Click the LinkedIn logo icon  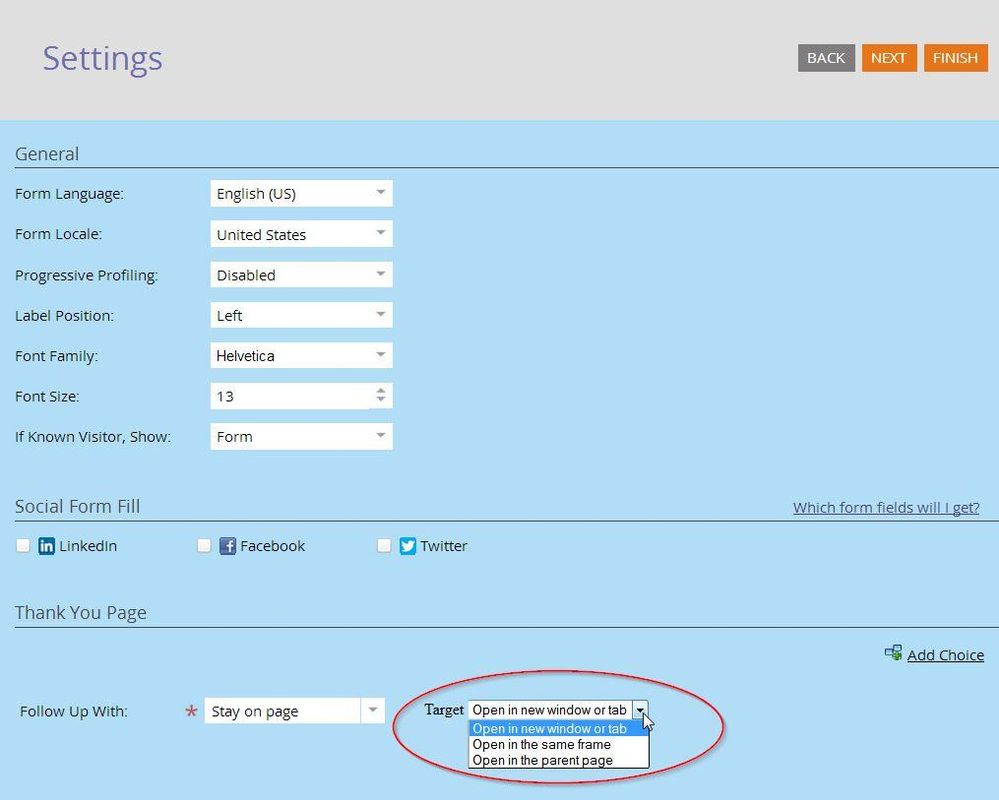pyautogui.click(x=47, y=546)
